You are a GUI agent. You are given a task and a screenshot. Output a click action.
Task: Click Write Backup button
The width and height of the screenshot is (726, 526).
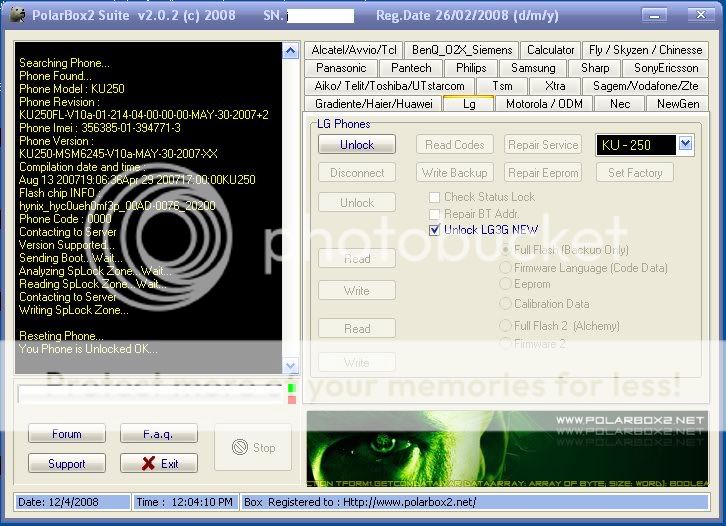[455, 172]
